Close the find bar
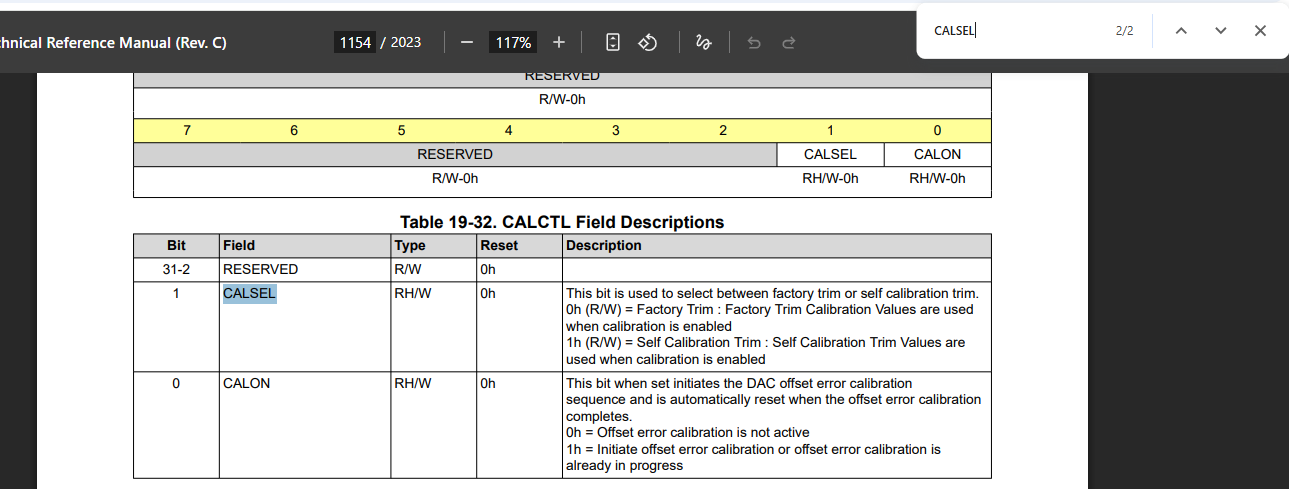Viewport: 1289px width, 489px height. pos(1260,30)
